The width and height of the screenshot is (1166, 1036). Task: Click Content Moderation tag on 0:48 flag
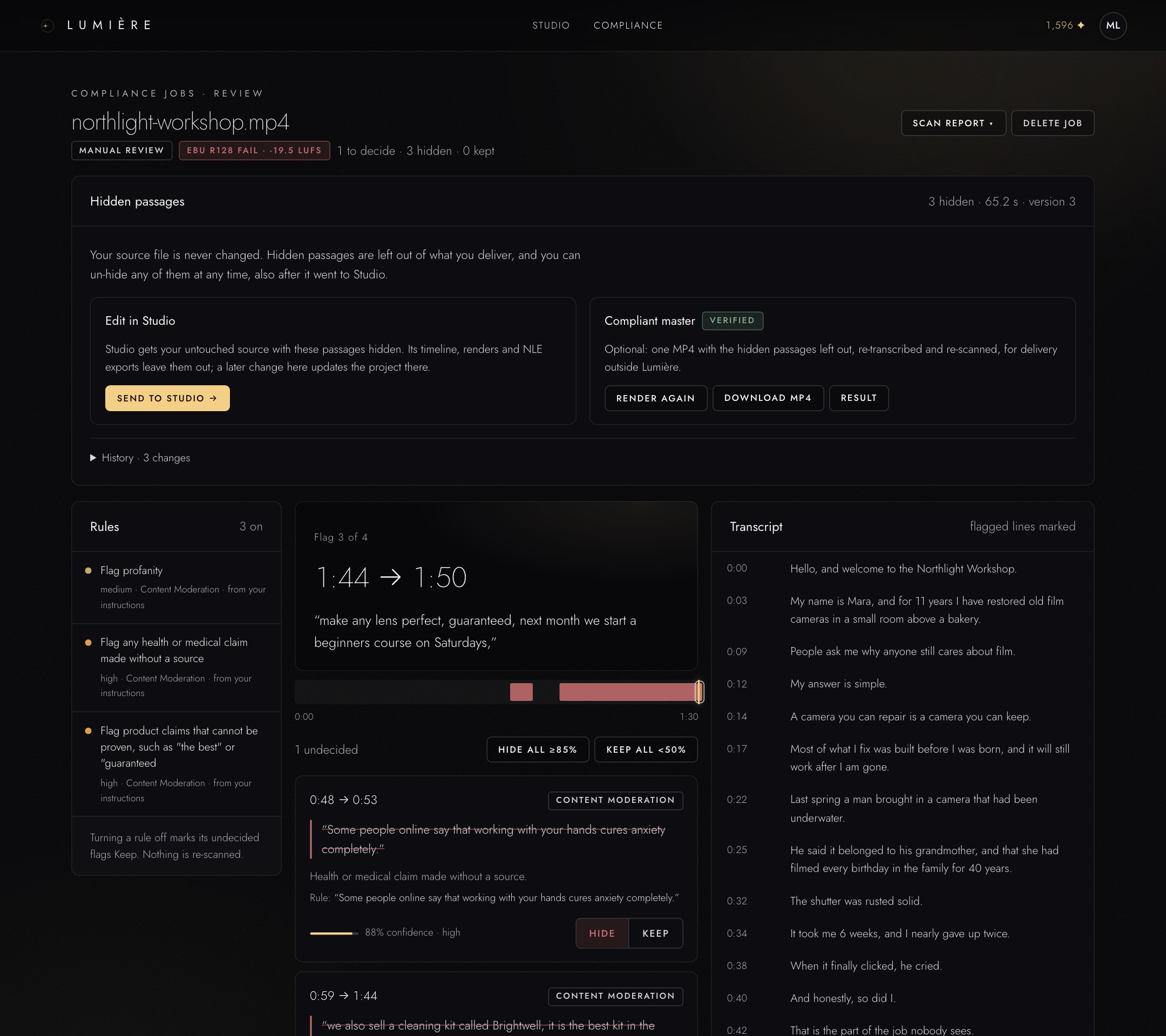pos(615,800)
